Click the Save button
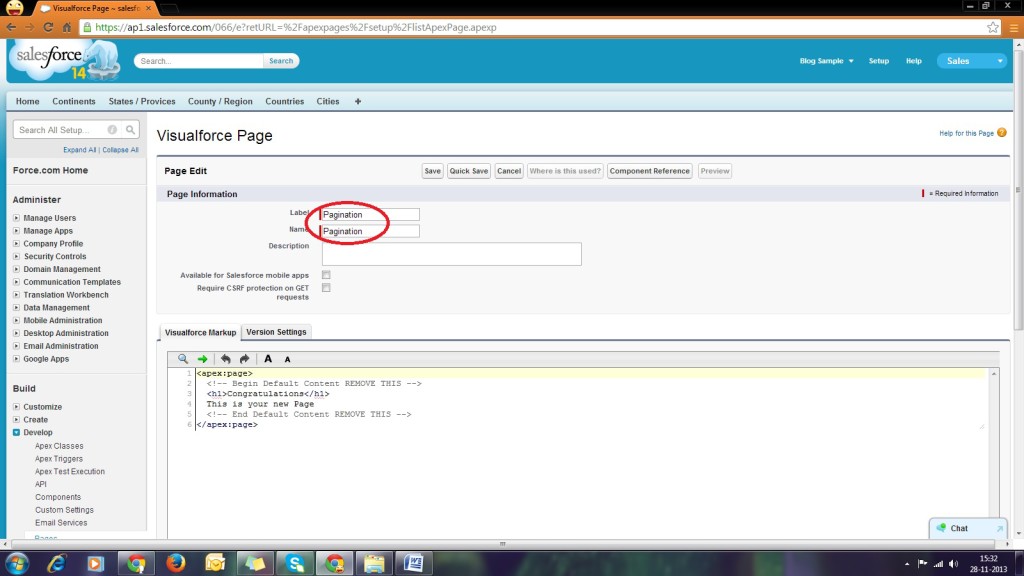 432,171
